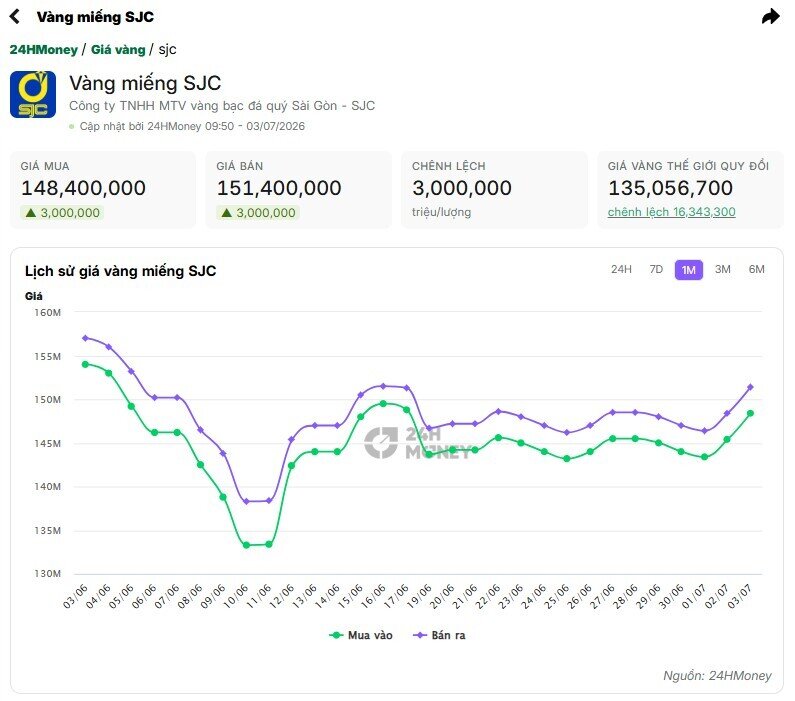The image size is (795, 701).
Task: Click the SJC company logo
Action: click(x=33, y=94)
